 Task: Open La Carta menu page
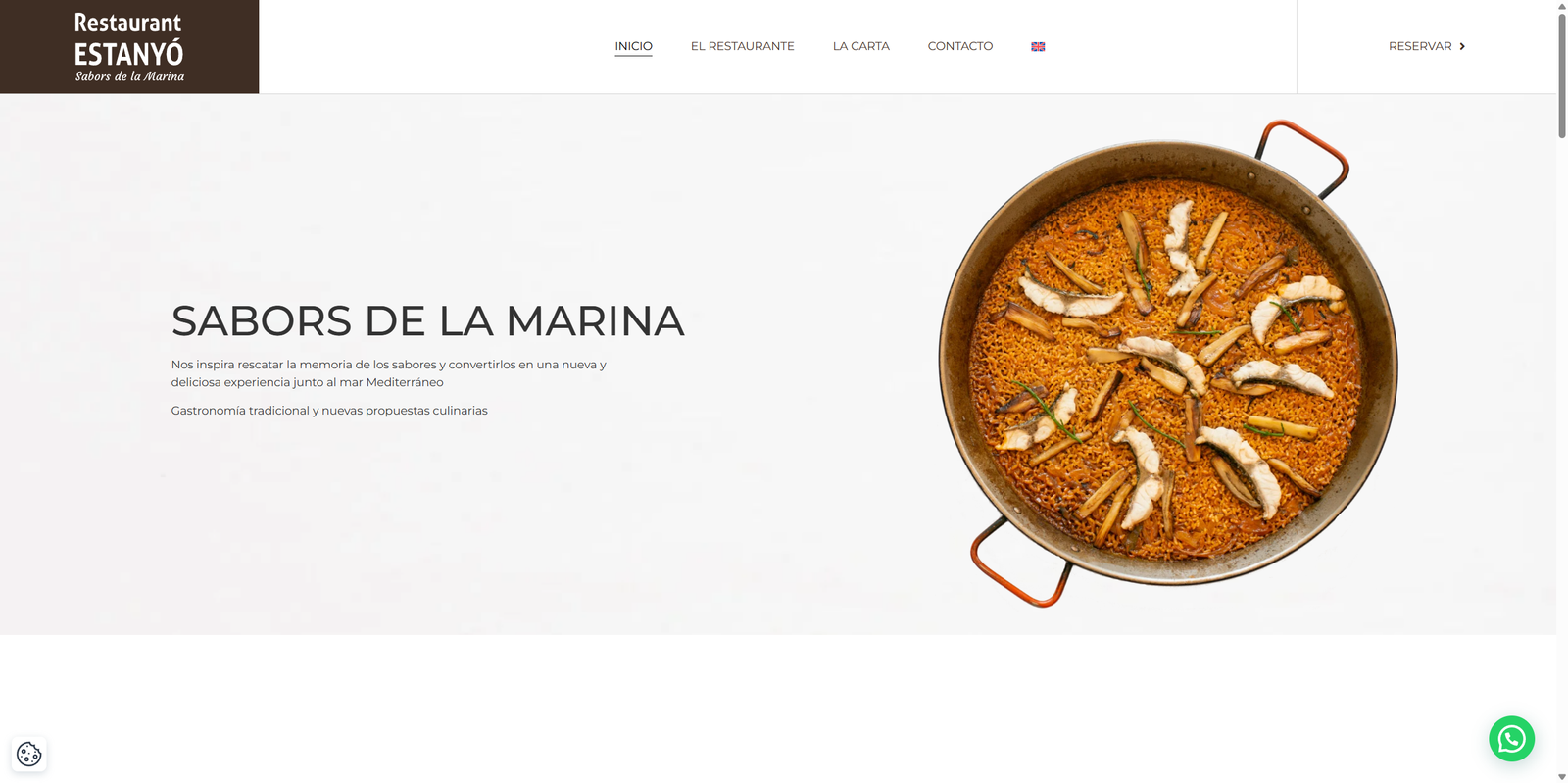pyautogui.click(x=860, y=46)
